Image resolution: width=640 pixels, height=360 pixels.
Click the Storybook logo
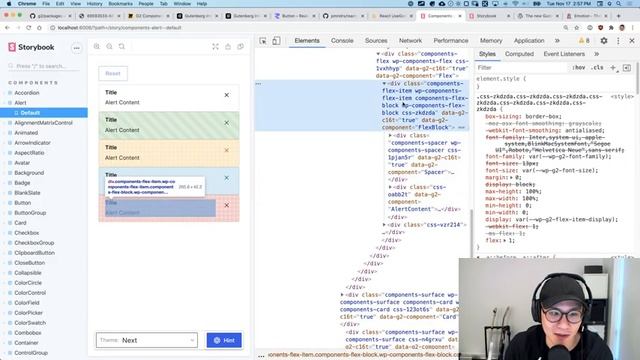[31, 47]
